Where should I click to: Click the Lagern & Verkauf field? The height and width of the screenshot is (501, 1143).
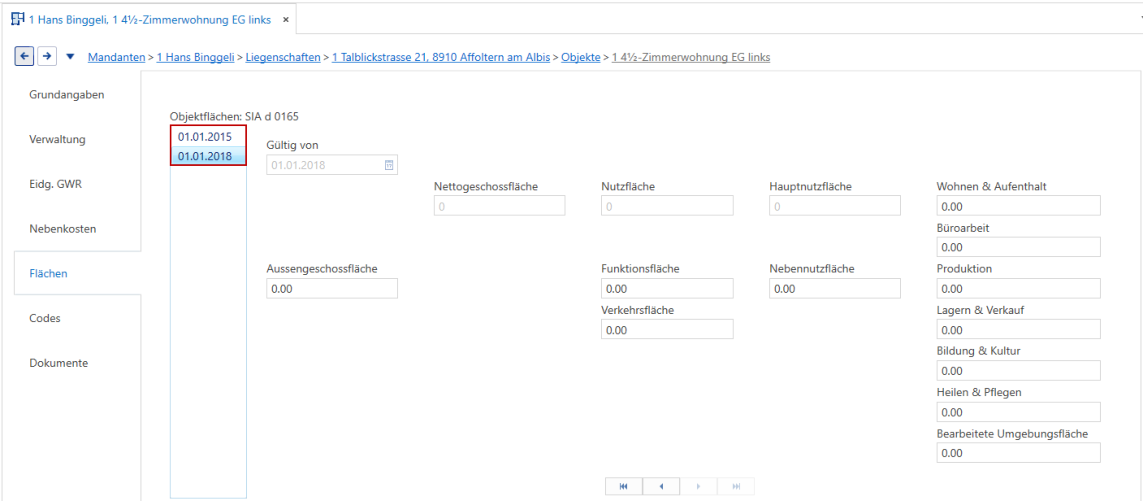[x=1018, y=330]
